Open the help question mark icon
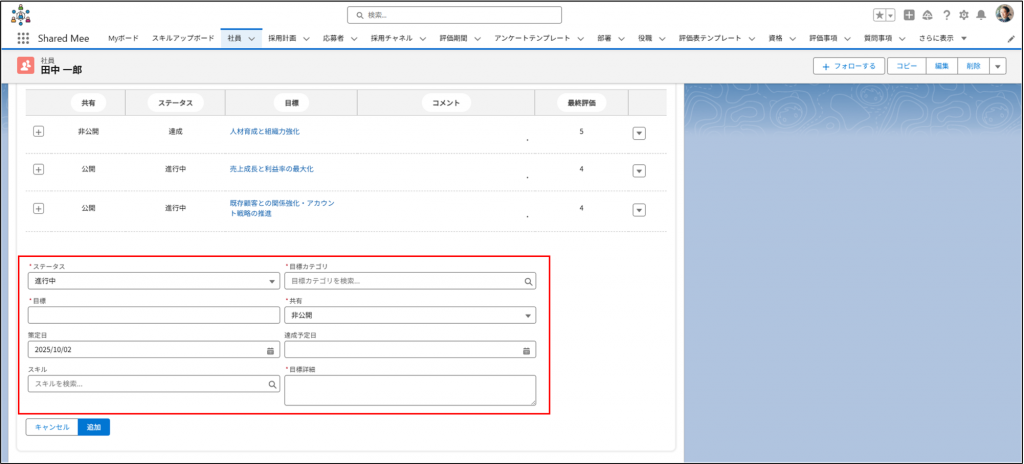This screenshot has height=464, width=1024. (945, 15)
